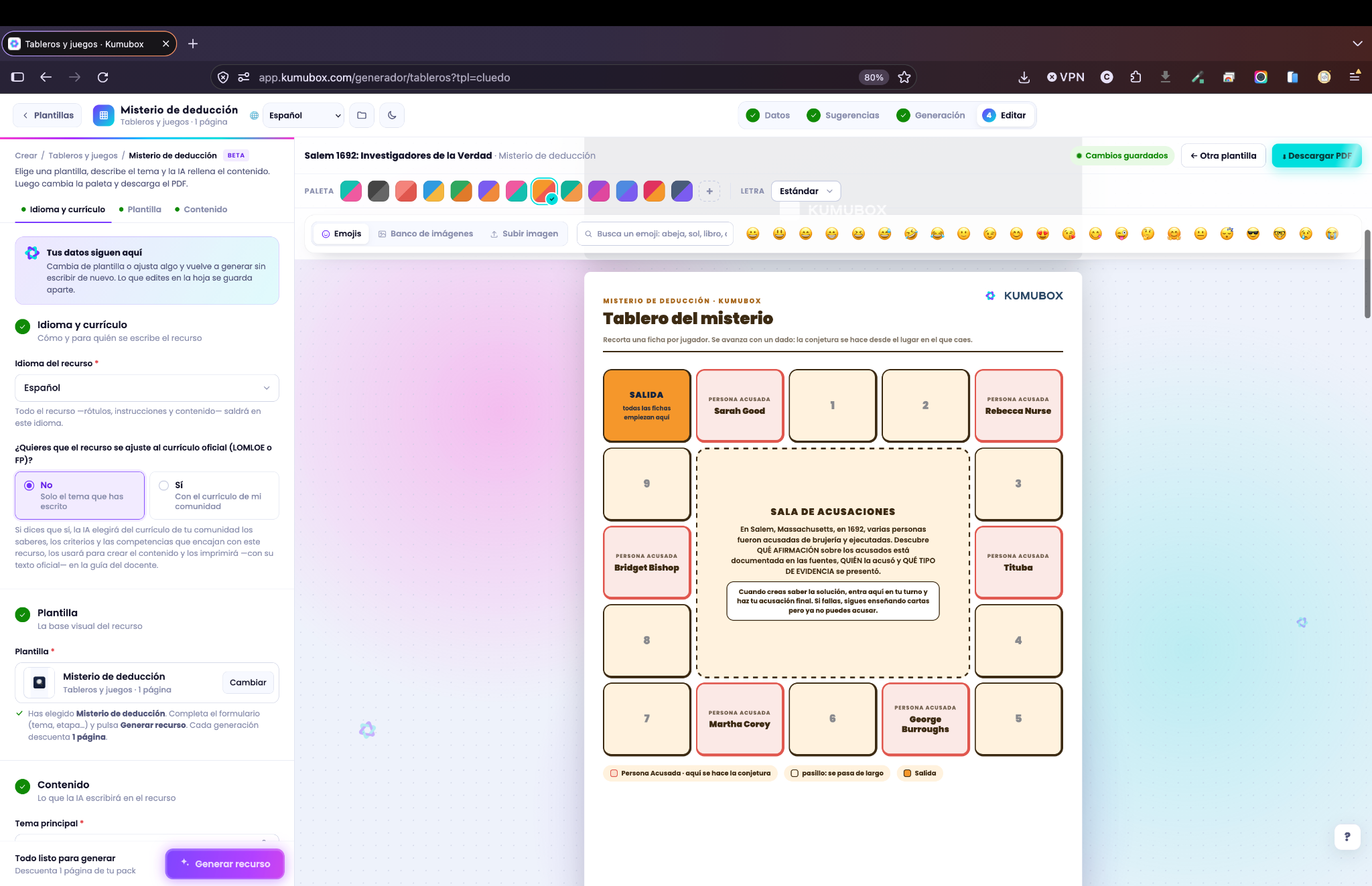This screenshot has width=1372, height=886.
Task: Click the browser address bar URL
Action: click(385, 77)
